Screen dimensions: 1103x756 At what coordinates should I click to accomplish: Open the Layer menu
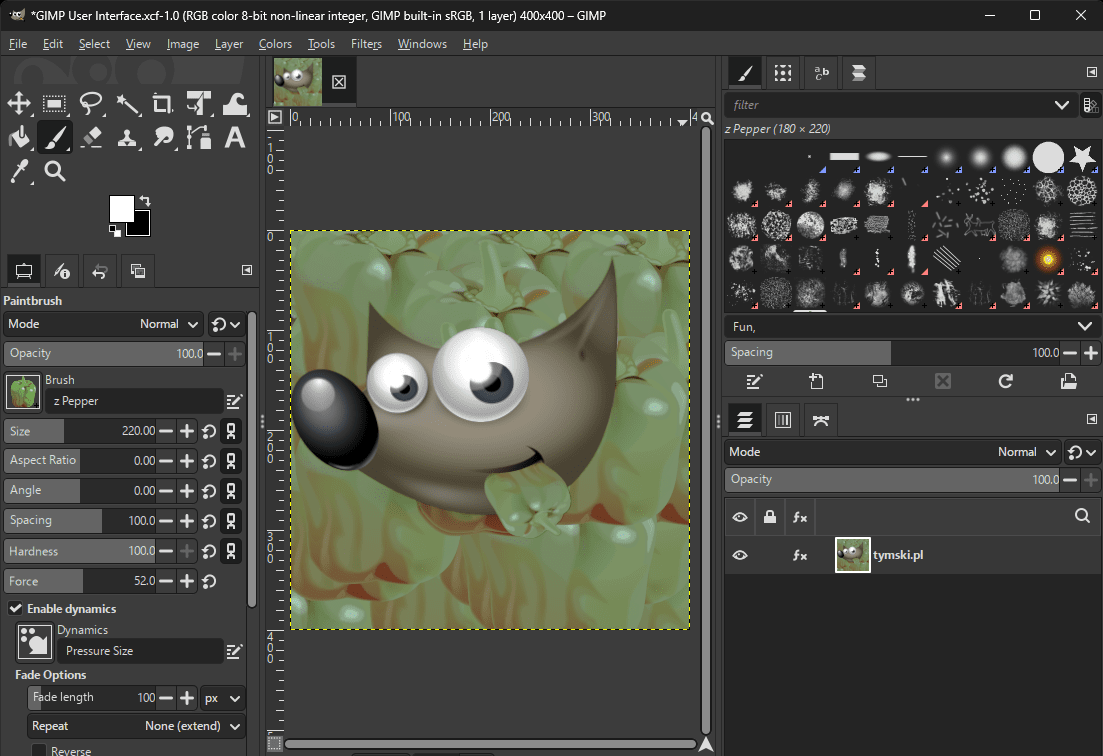(229, 44)
